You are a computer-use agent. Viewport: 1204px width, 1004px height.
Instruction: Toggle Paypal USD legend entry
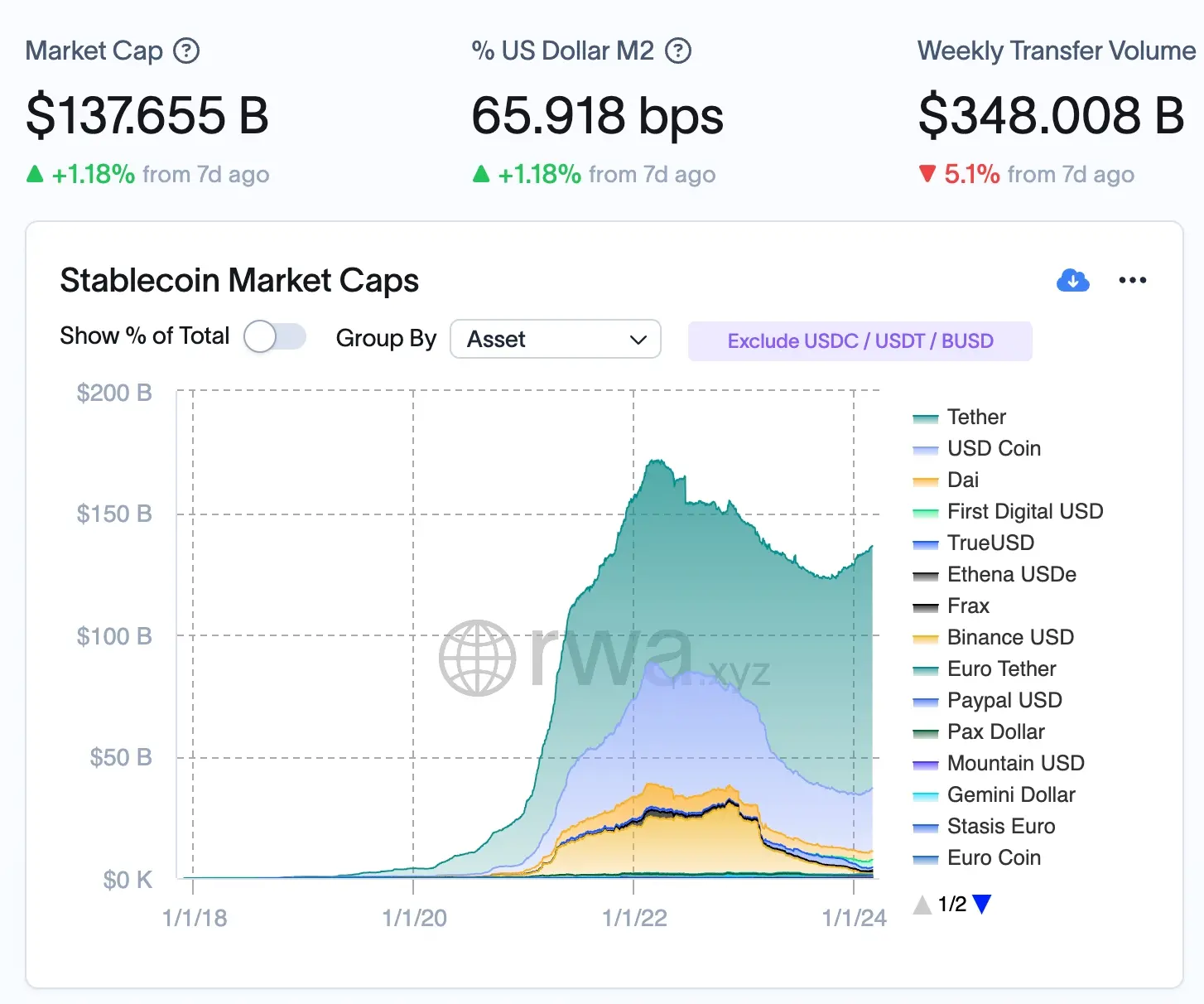(987, 700)
